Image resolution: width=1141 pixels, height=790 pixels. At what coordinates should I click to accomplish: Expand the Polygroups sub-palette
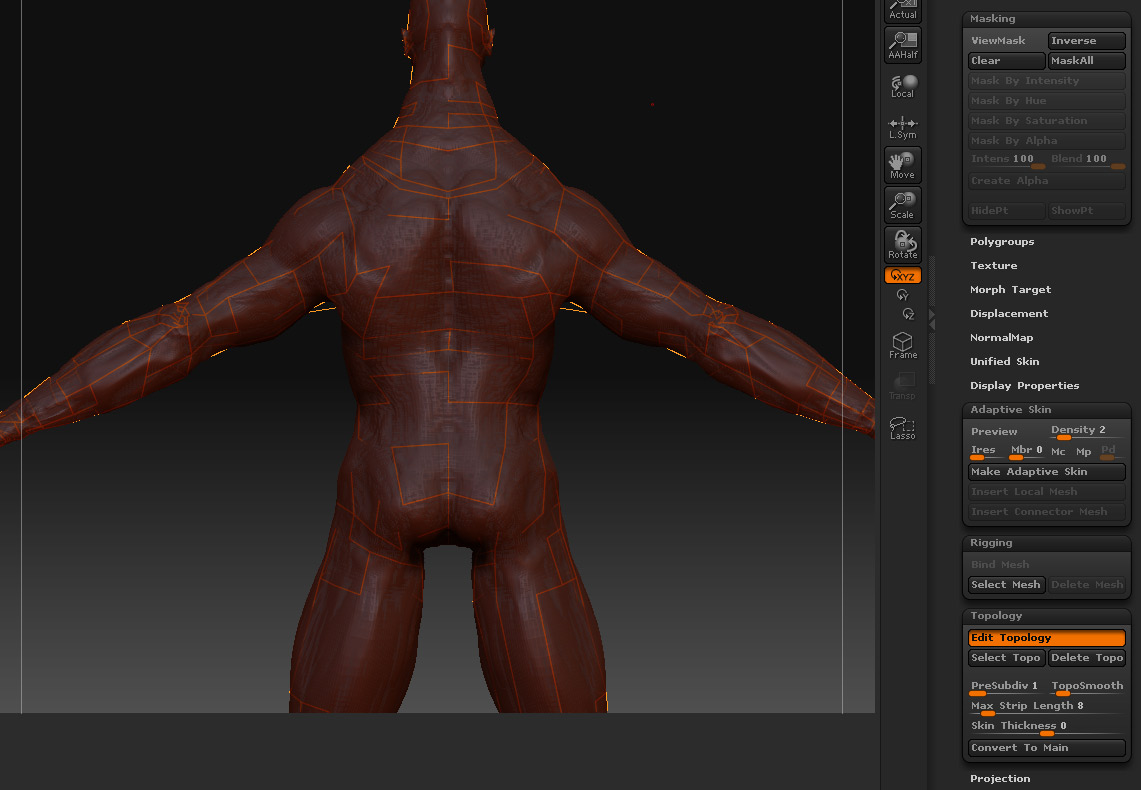(x=1002, y=242)
